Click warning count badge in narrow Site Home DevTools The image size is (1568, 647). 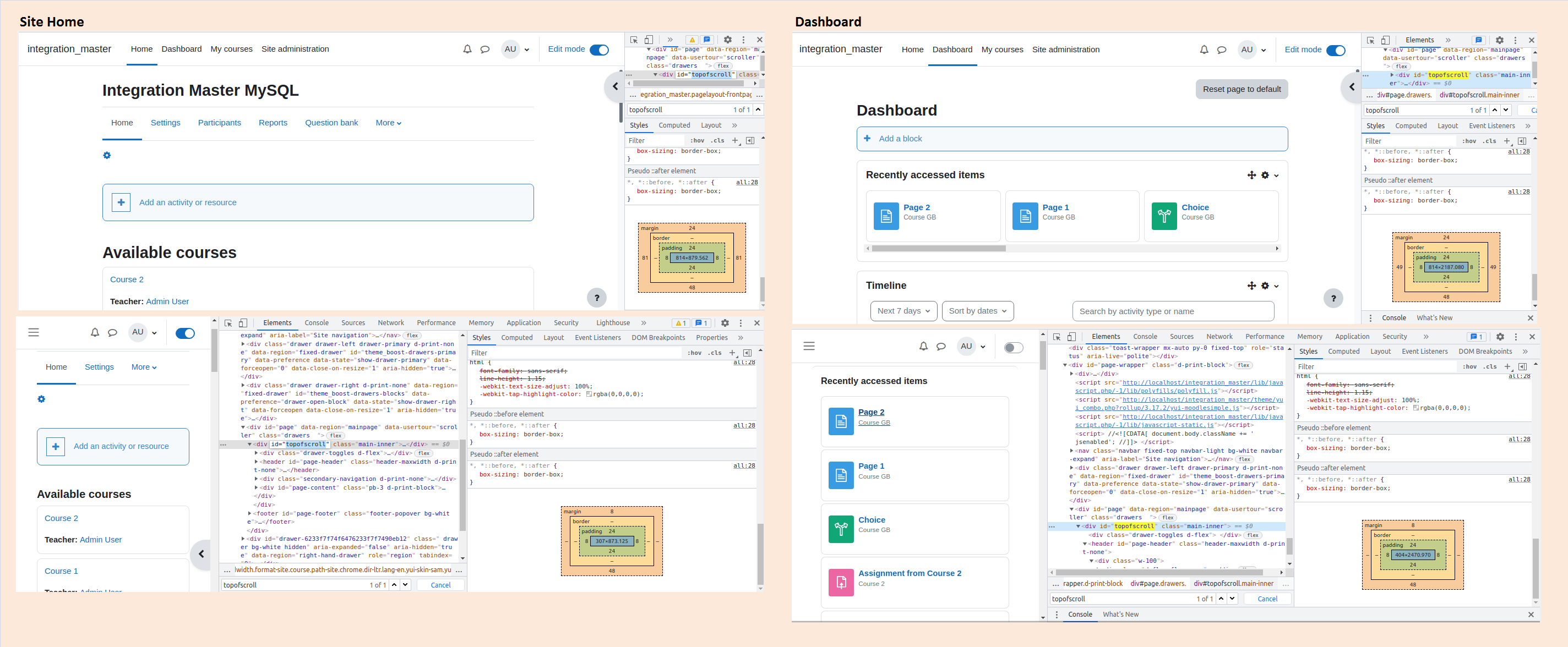680,323
